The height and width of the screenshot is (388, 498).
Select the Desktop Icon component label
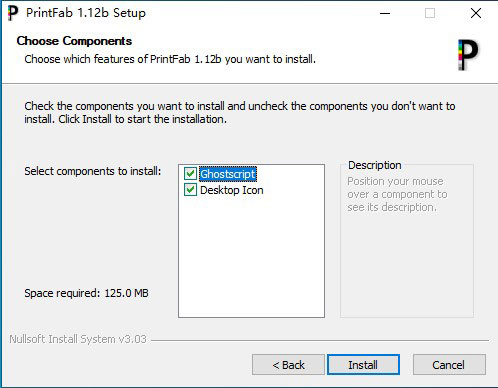coord(232,190)
